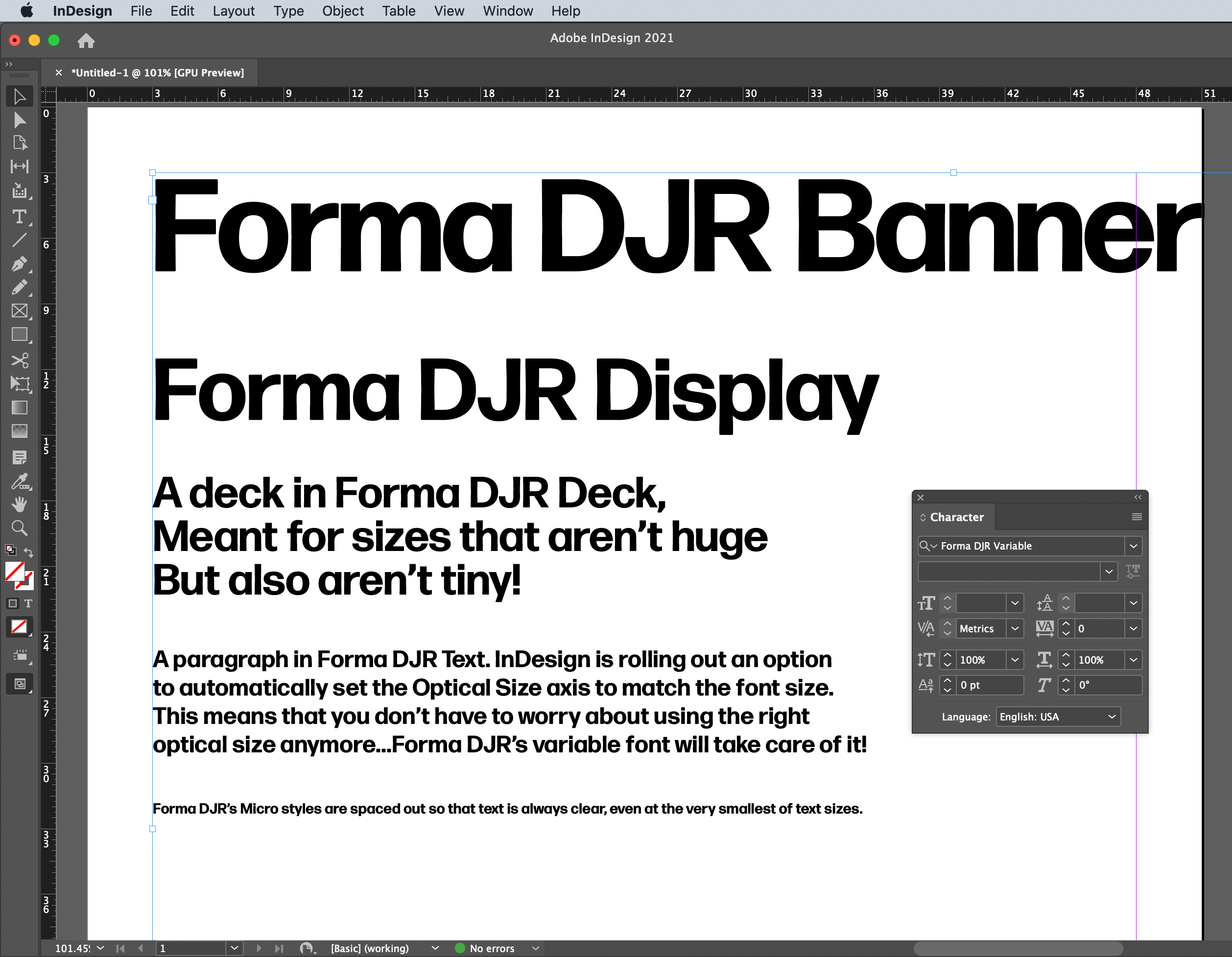Open the File menu
The height and width of the screenshot is (957, 1232).
tap(141, 11)
